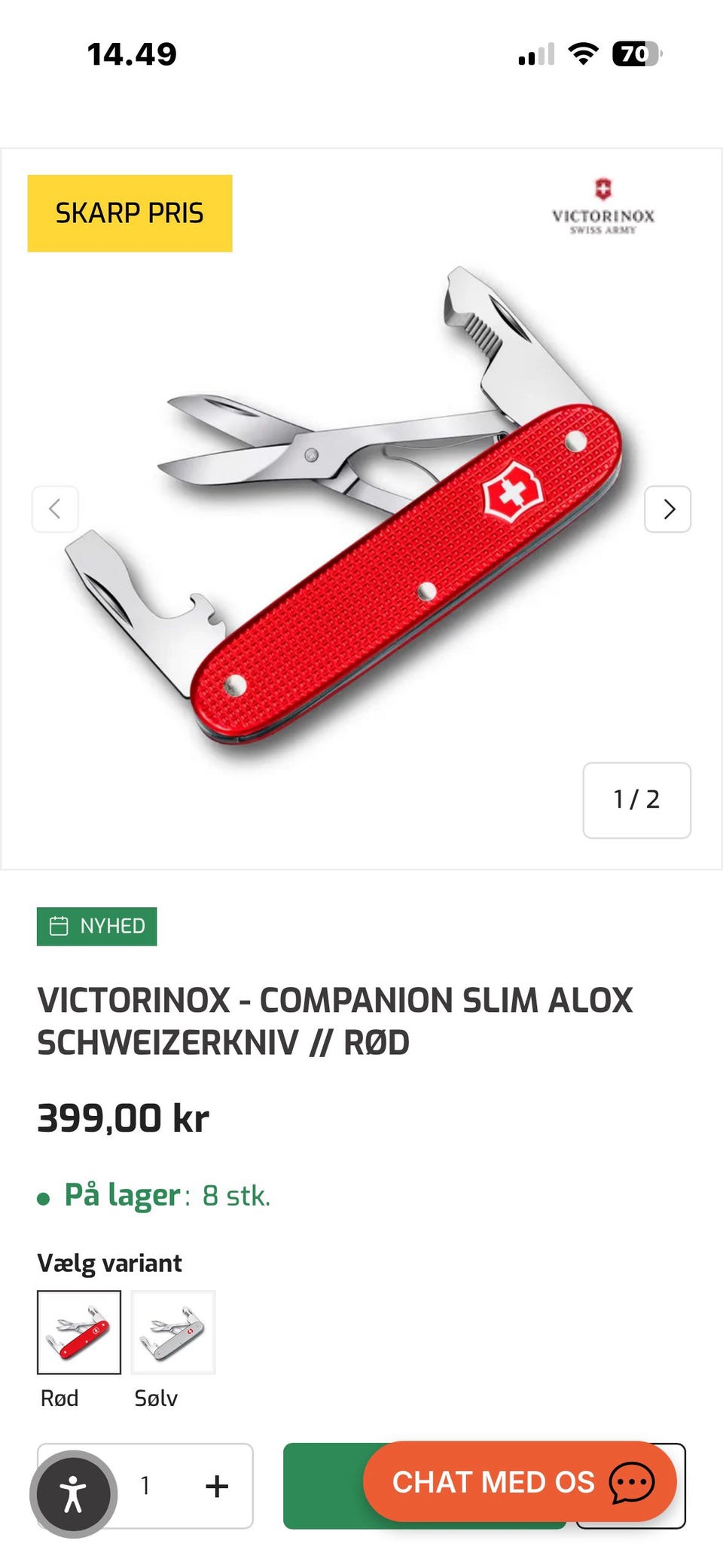Screen dimensions: 723x1568
Task: Select the Rød variant thumbnail
Action: click(79, 1331)
